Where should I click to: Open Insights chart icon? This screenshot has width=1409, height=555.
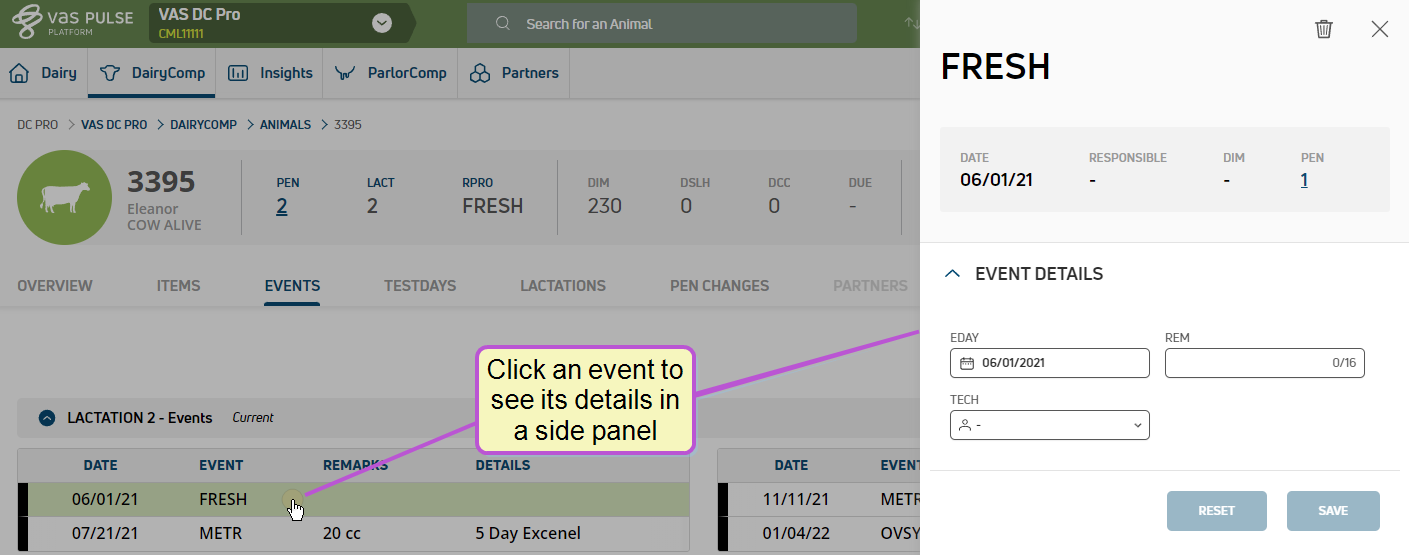pyautogui.click(x=238, y=73)
